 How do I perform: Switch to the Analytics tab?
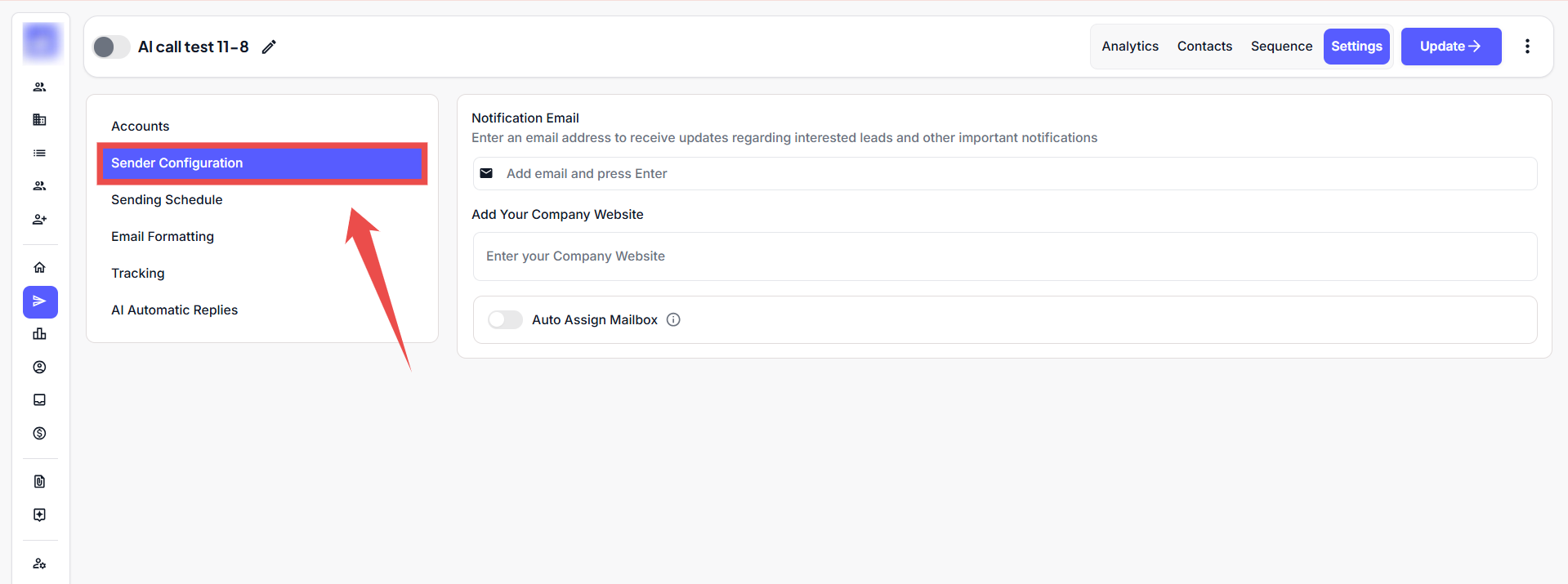1129,47
